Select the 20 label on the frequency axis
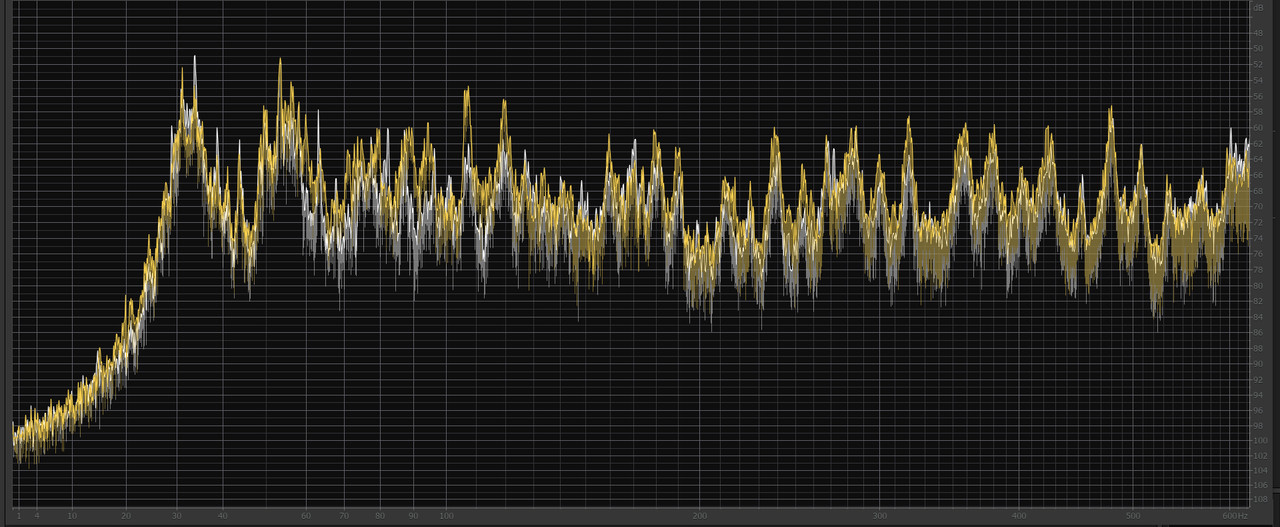 (x=126, y=516)
